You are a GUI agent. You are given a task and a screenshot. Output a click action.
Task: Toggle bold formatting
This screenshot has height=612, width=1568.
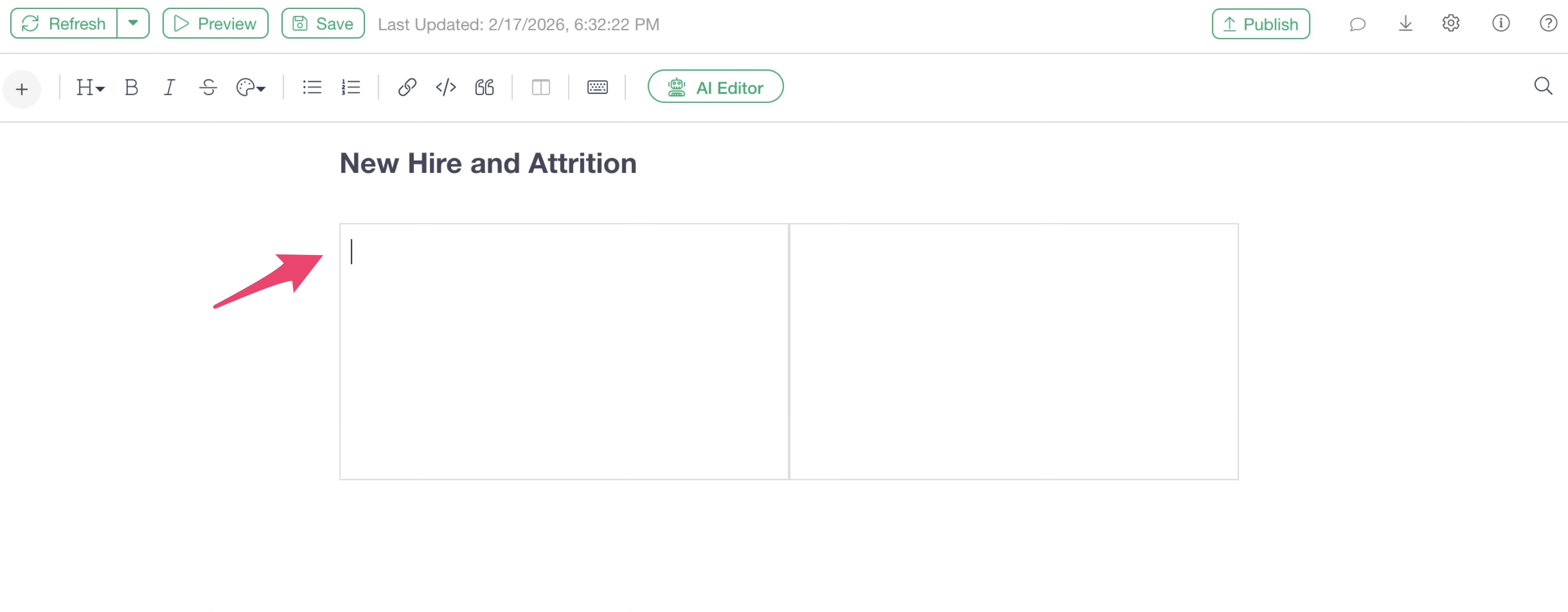(x=131, y=88)
